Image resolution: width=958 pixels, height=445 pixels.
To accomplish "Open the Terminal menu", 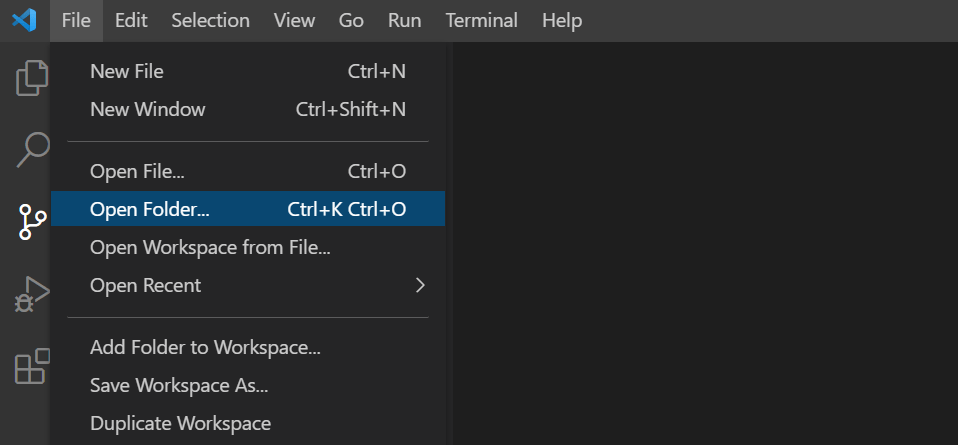I will (482, 20).
